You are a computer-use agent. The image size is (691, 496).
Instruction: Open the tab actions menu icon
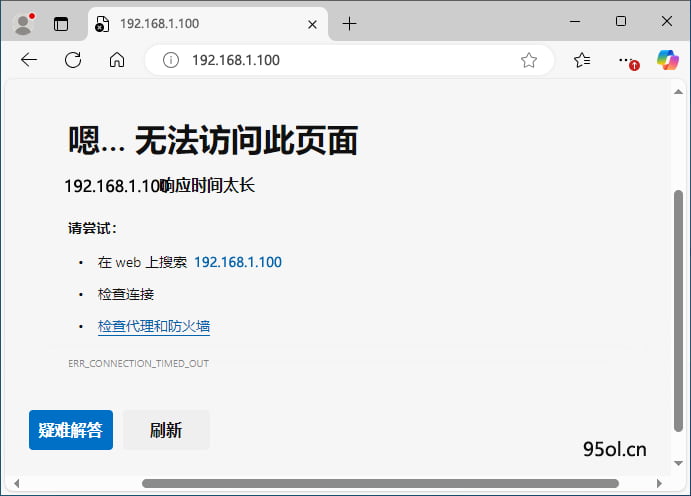pos(61,24)
